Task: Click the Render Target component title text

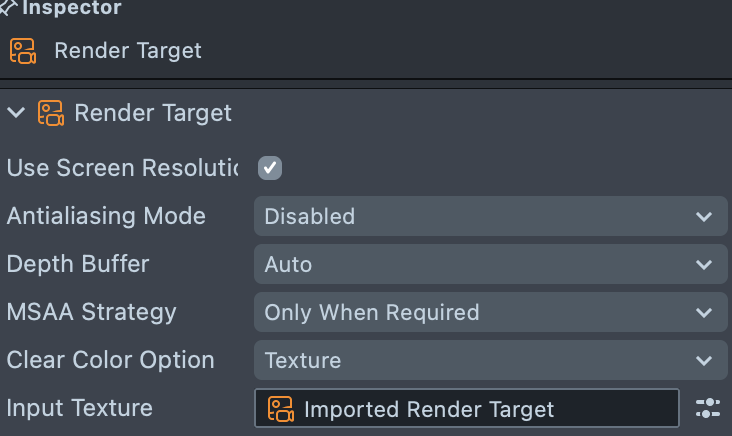Action: [153, 113]
